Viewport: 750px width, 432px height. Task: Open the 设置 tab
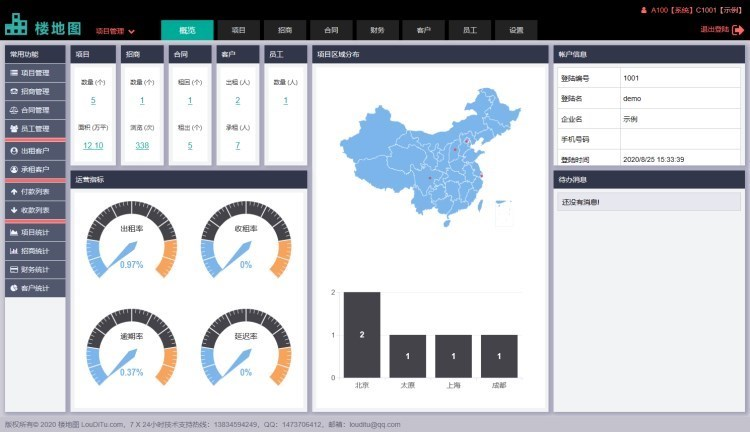516,31
